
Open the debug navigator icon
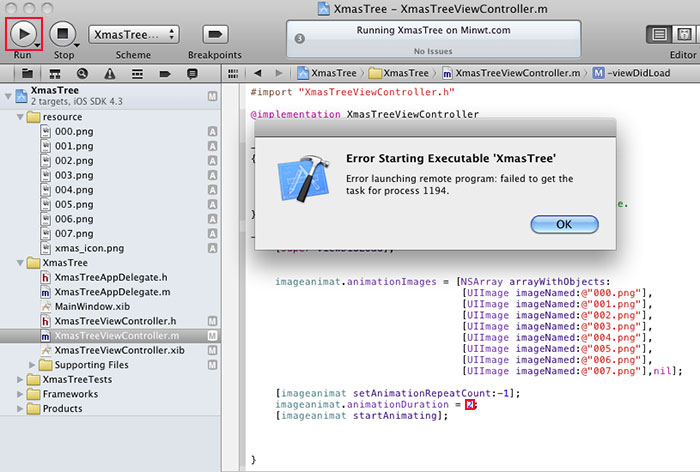click(x=138, y=73)
